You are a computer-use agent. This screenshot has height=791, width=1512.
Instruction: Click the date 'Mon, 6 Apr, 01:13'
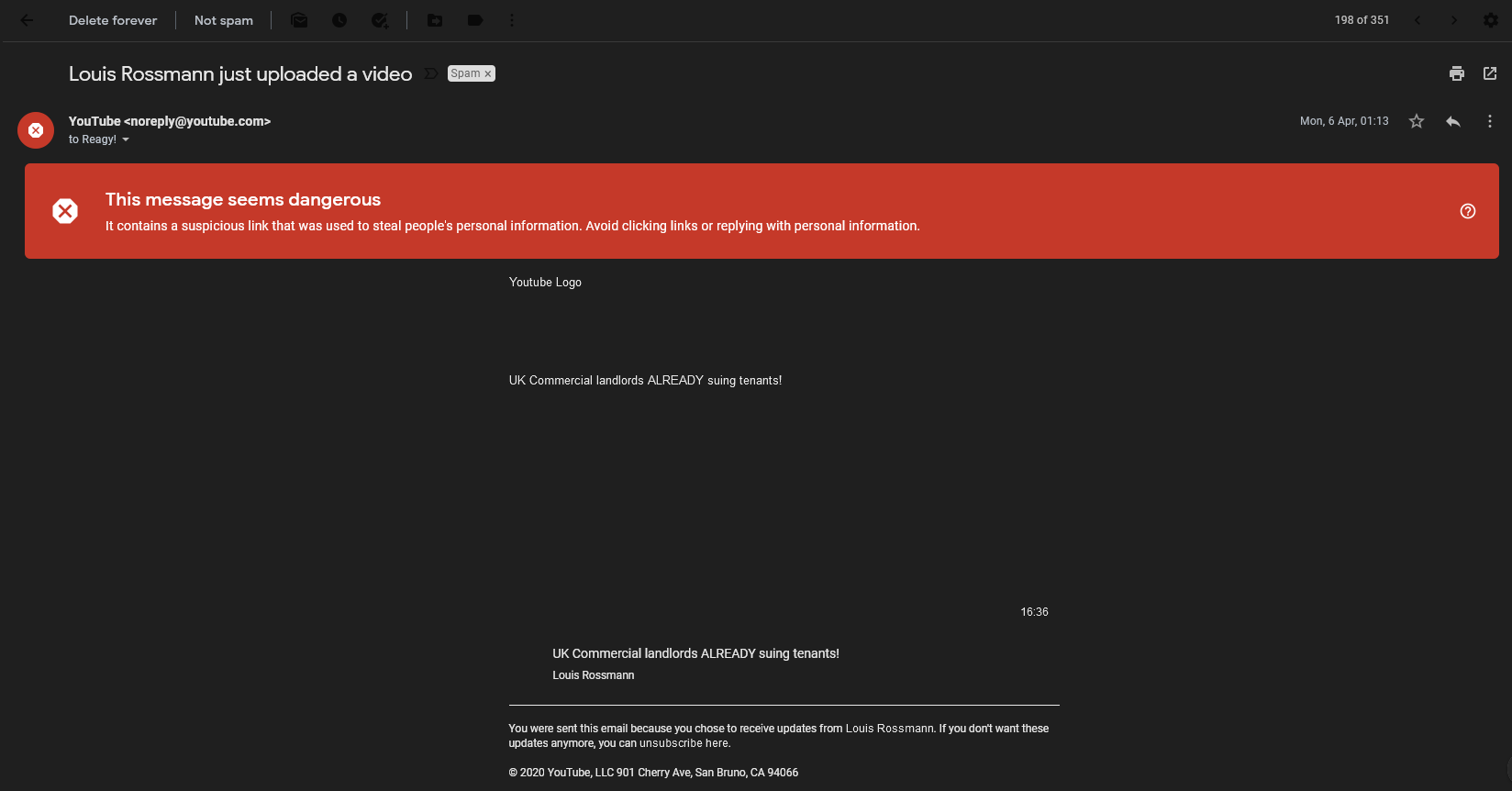click(1344, 121)
